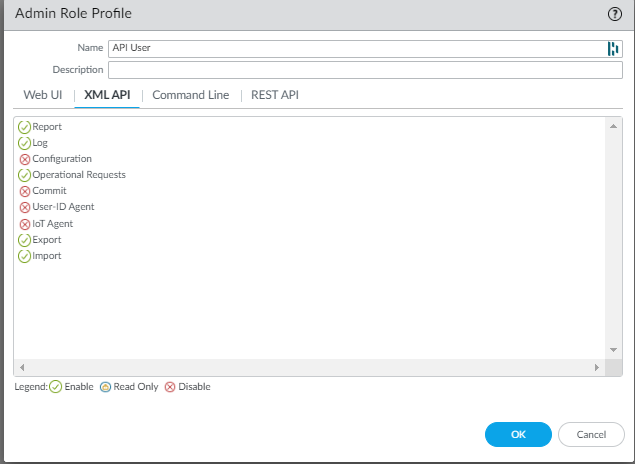This screenshot has height=464, width=635.
Task: Toggle the Report permission status icon
Action: tap(24, 127)
